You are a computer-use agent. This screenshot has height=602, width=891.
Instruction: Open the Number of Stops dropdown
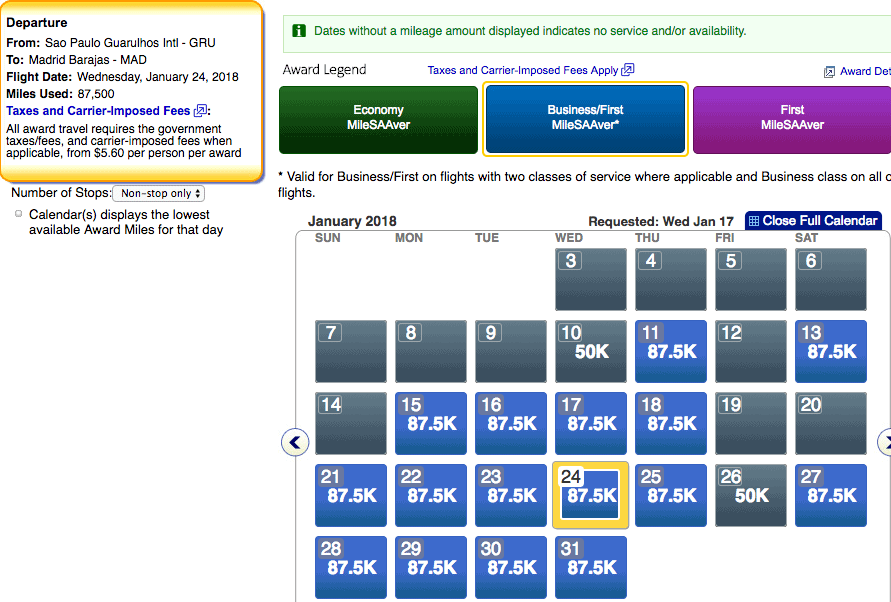coord(159,193)
